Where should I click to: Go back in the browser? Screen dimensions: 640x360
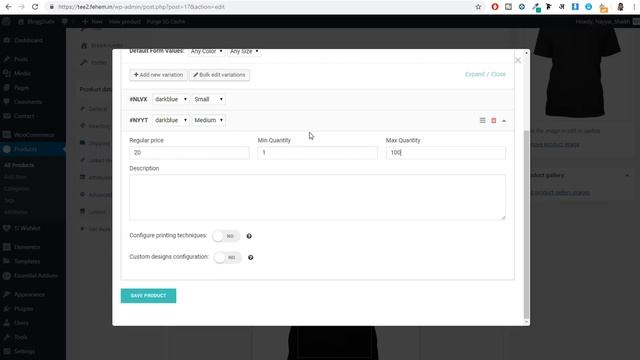8,7
